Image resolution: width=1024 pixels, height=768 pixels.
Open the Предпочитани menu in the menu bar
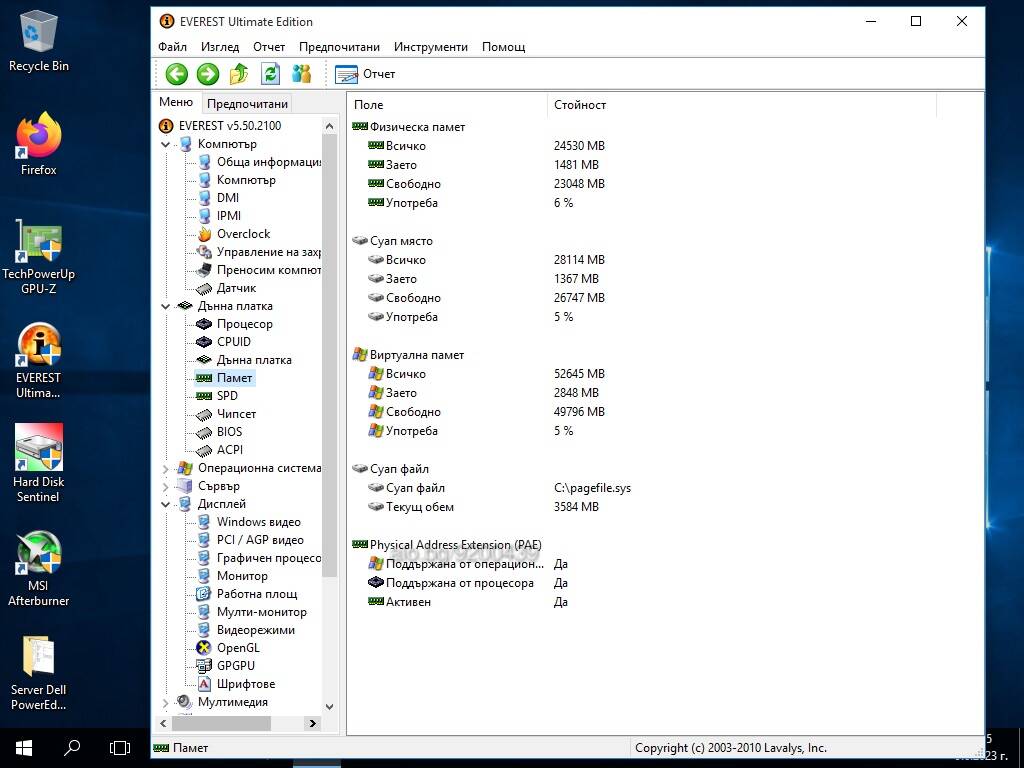pos(339,46)
